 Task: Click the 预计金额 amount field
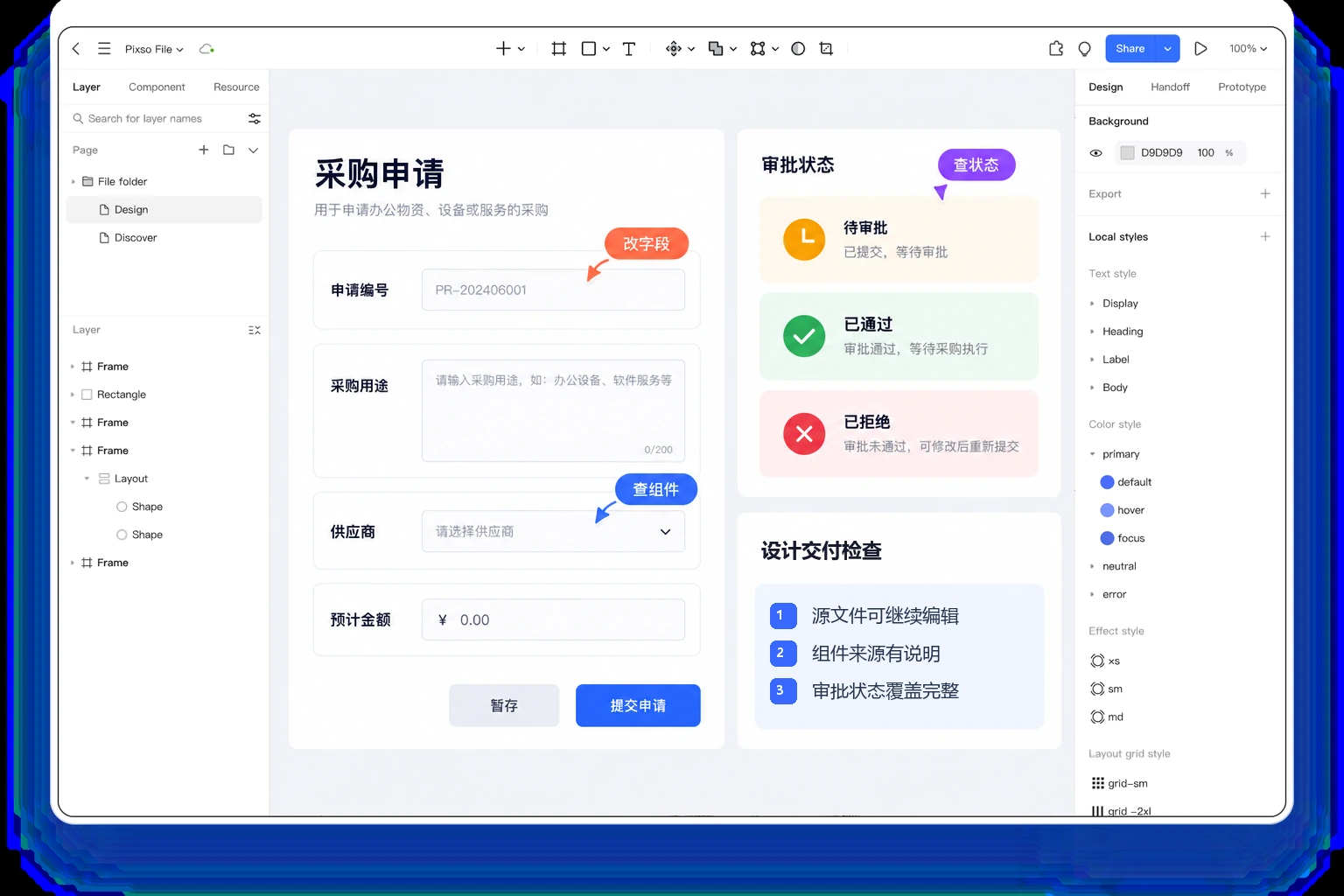coord(553,619)
